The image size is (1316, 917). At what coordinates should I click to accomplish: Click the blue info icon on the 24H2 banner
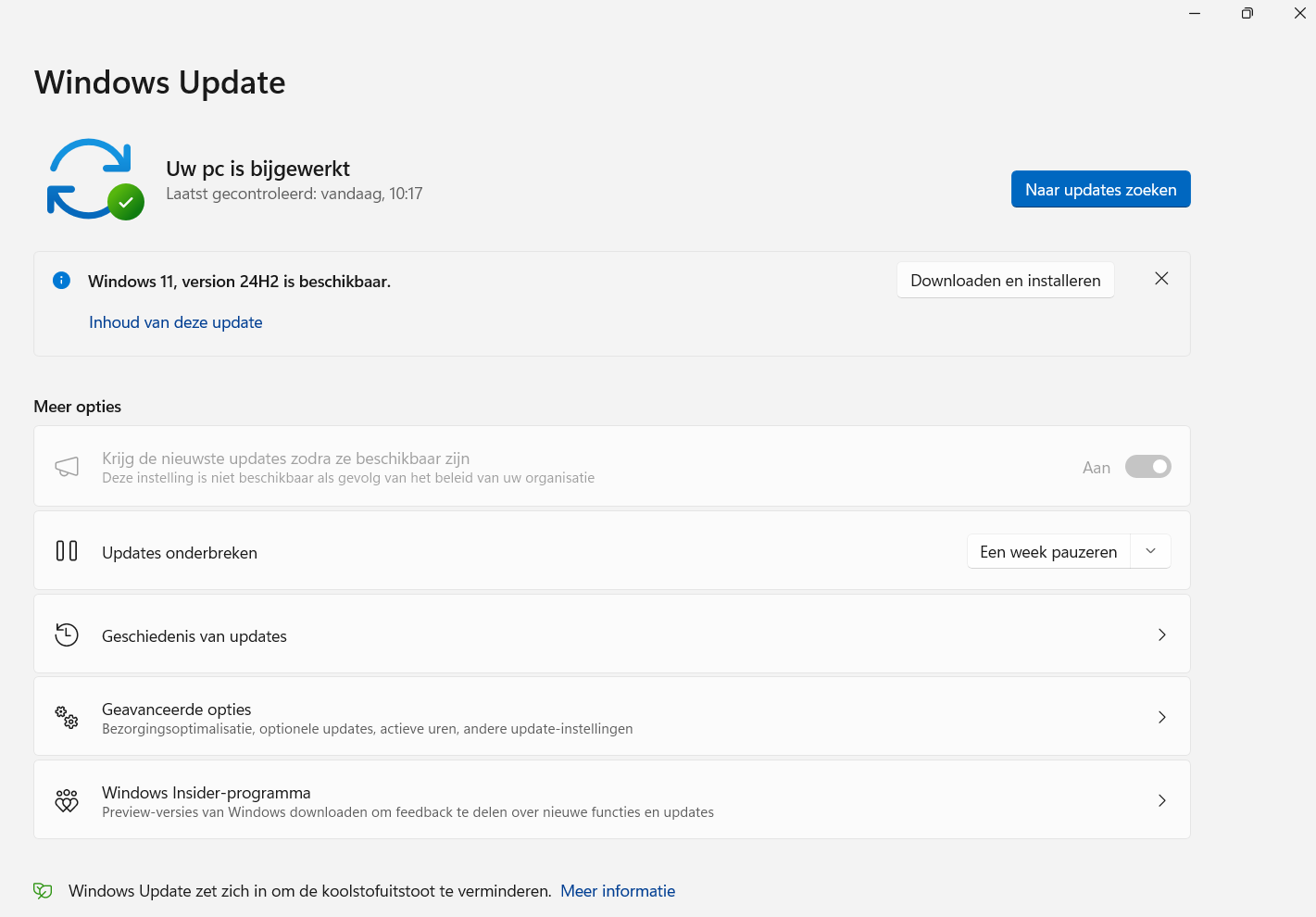click(x=61, y=280)
